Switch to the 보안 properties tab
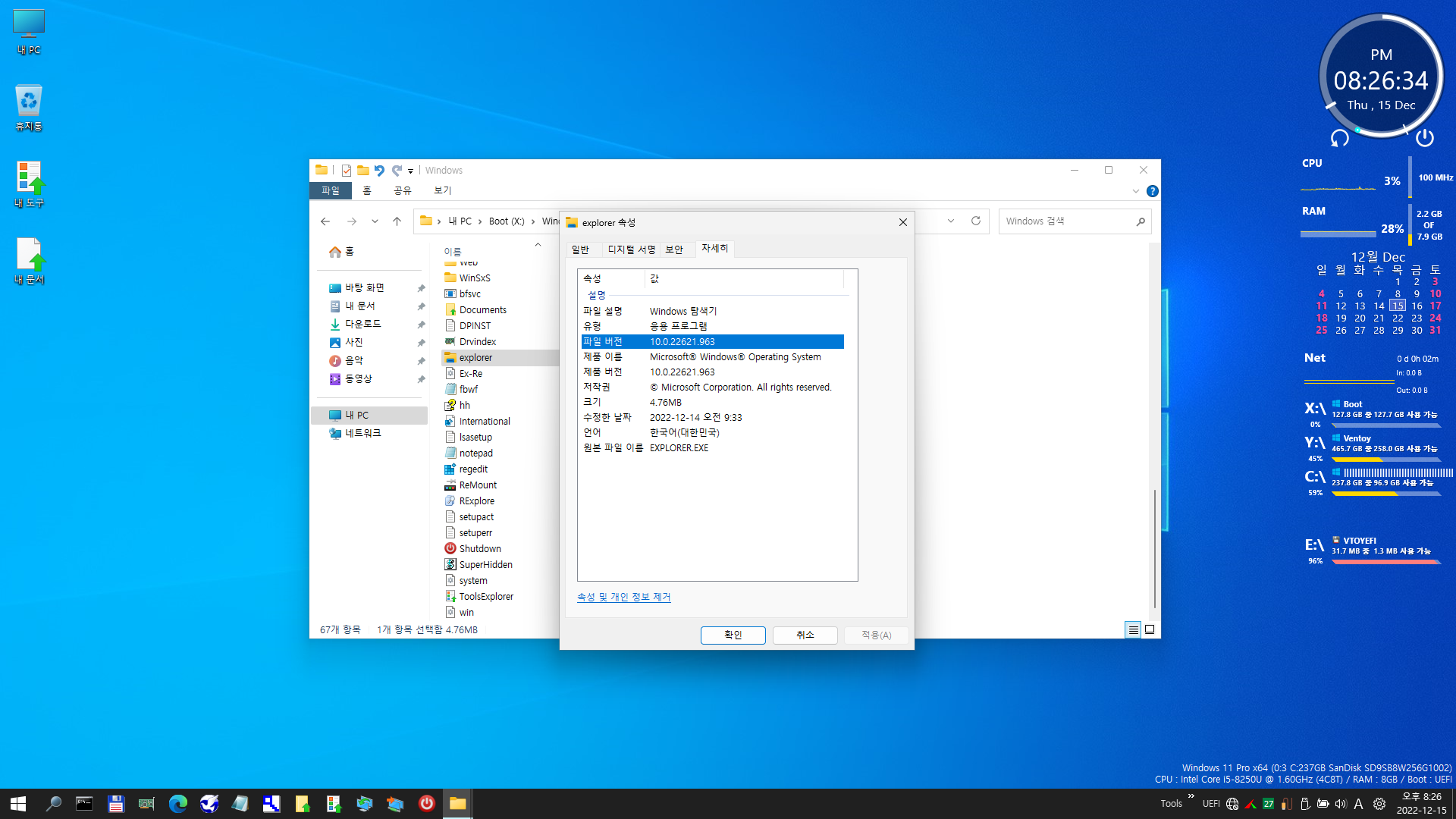 [x=674, y=249]
